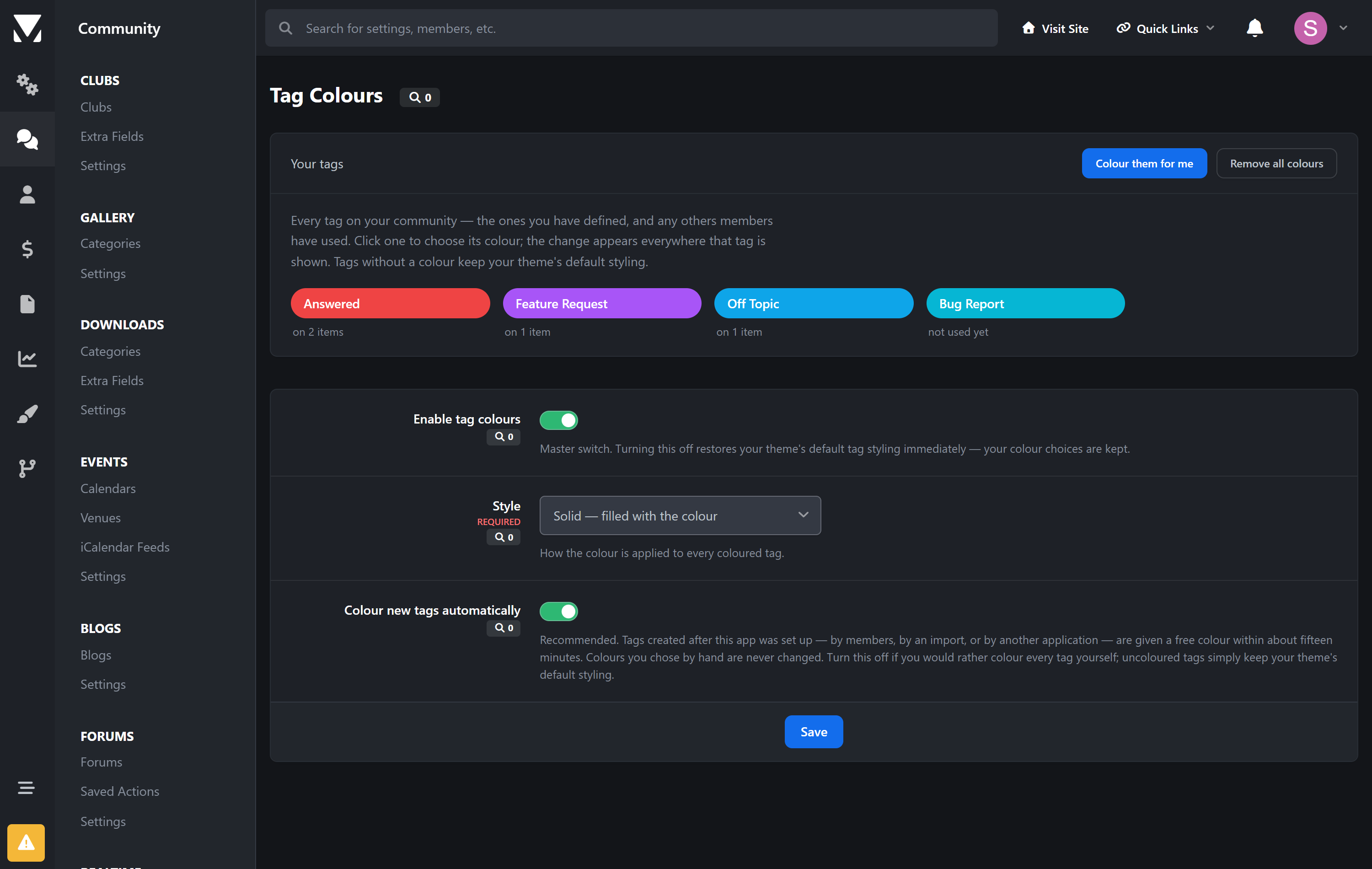Click the hamburger menu icon in sidebar
1372x869 pixels.
tap(26, 788)
